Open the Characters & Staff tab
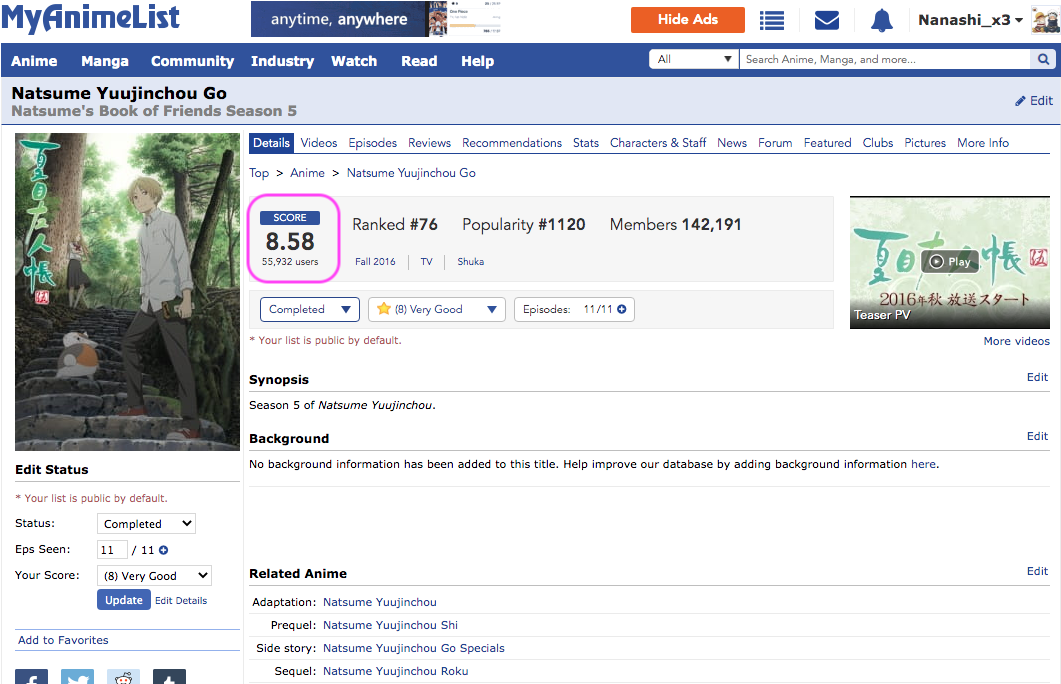 point(658,143)
